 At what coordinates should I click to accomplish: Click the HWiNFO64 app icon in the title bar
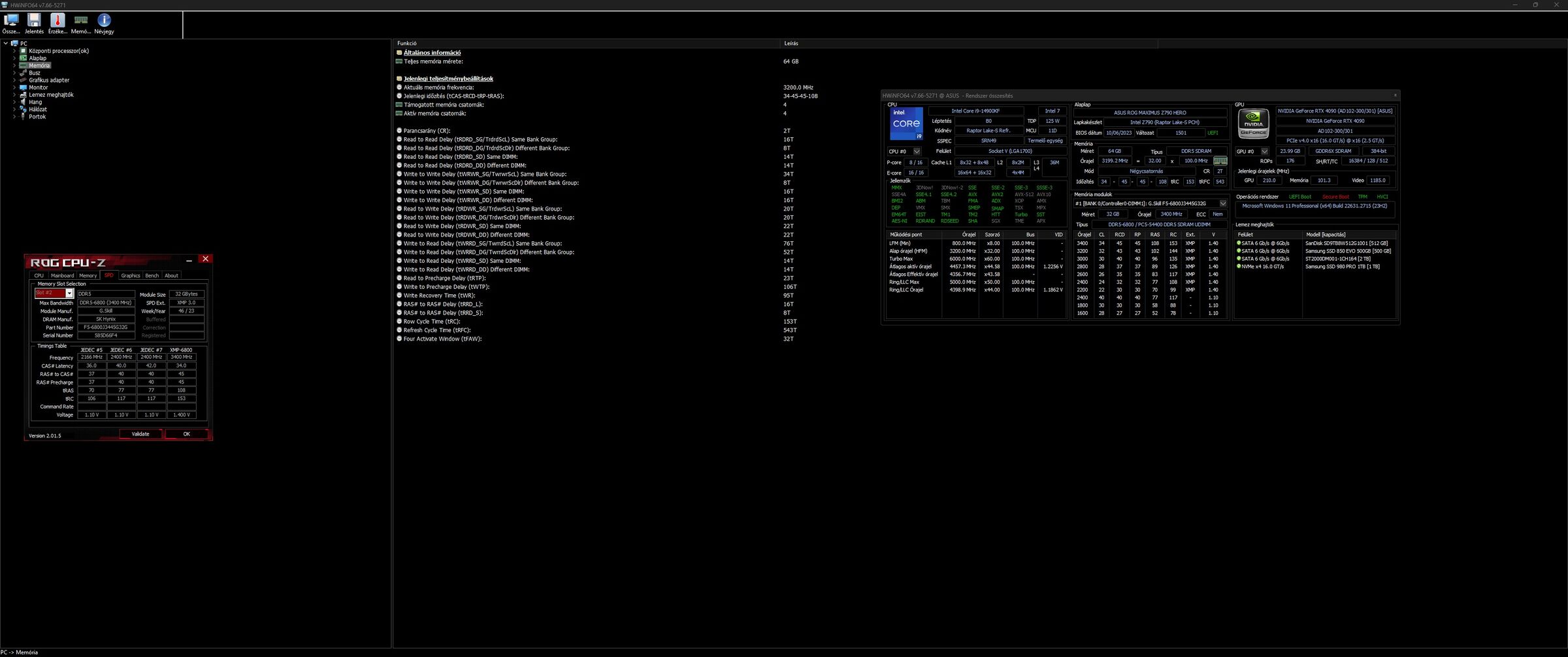5,5
